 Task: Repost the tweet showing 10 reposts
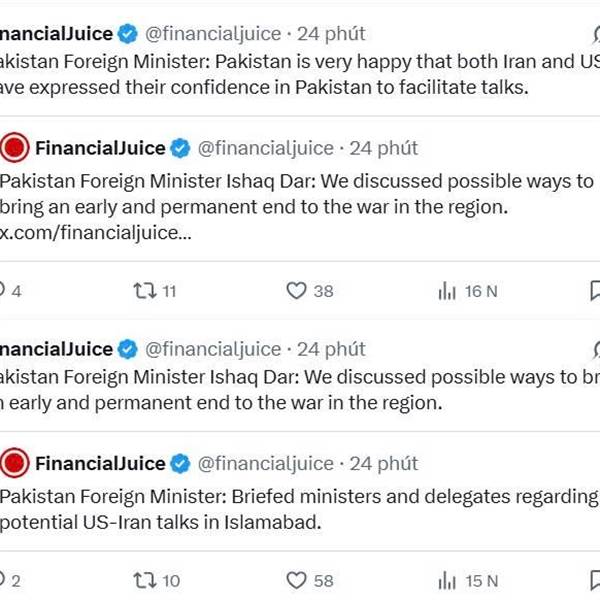pos(144,580)
